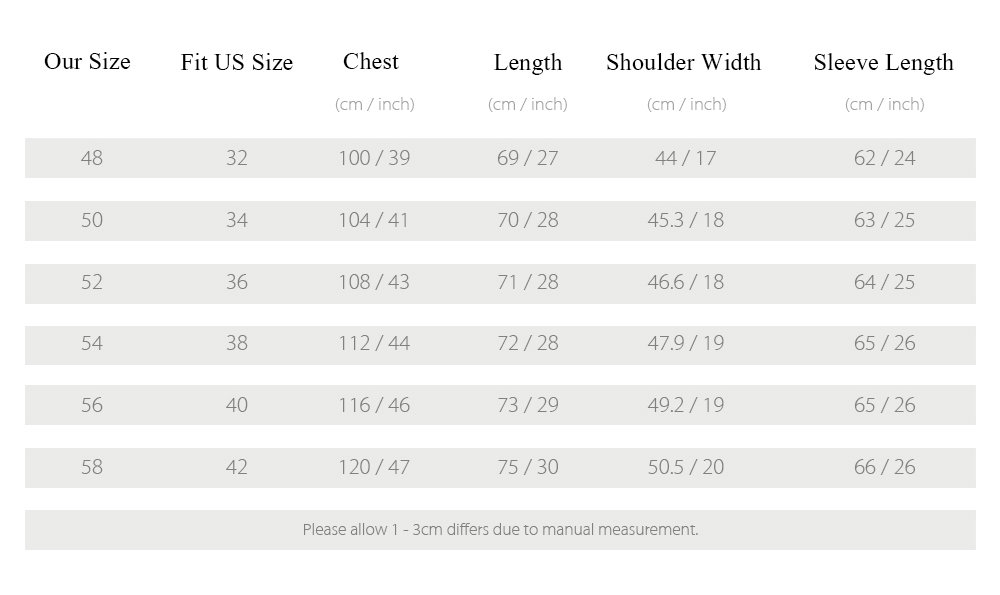1000x595 pixels.
Task: Click chest value 100 / 39
Action: (x=374, y=158)
